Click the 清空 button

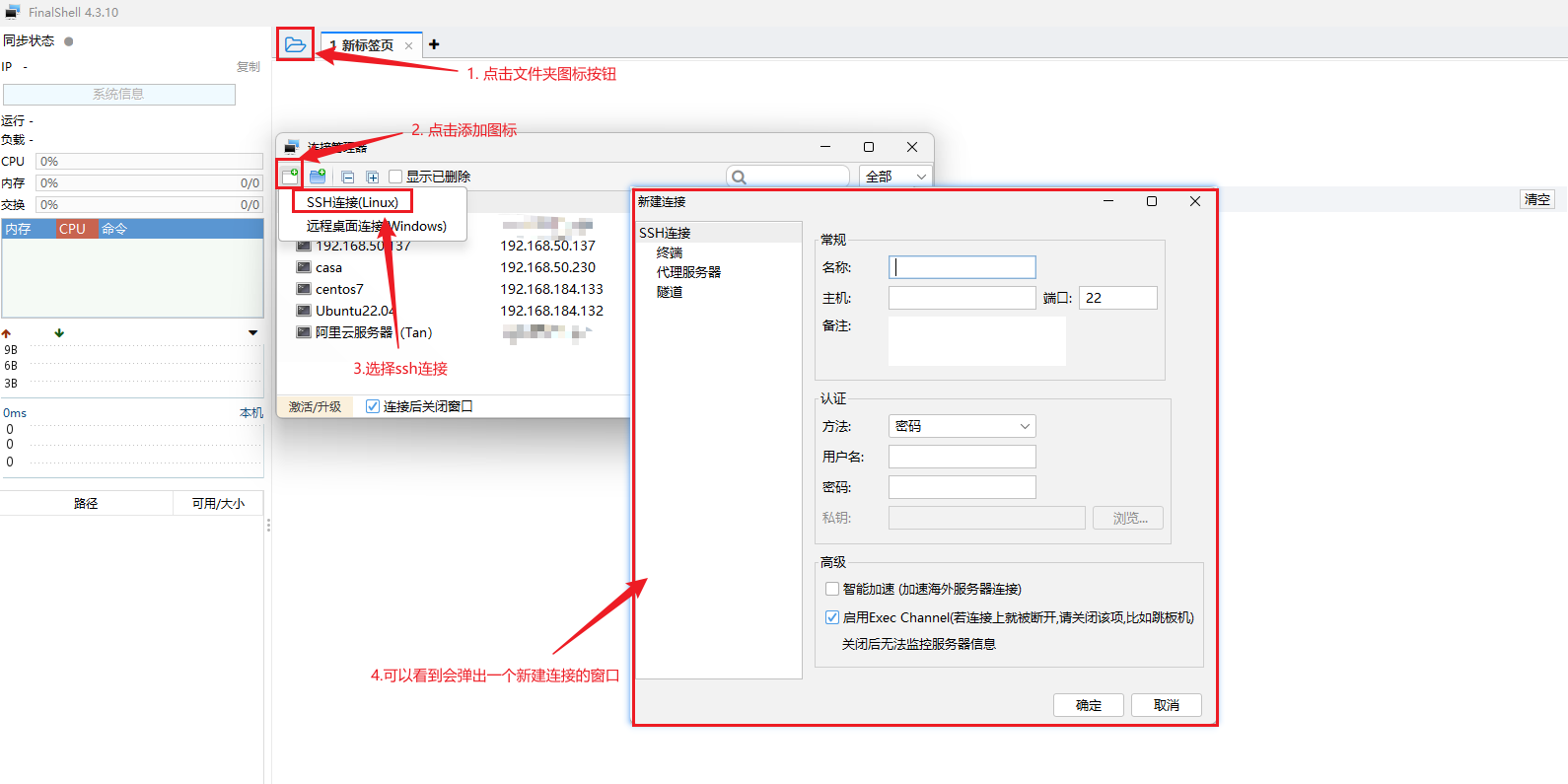1536,199
